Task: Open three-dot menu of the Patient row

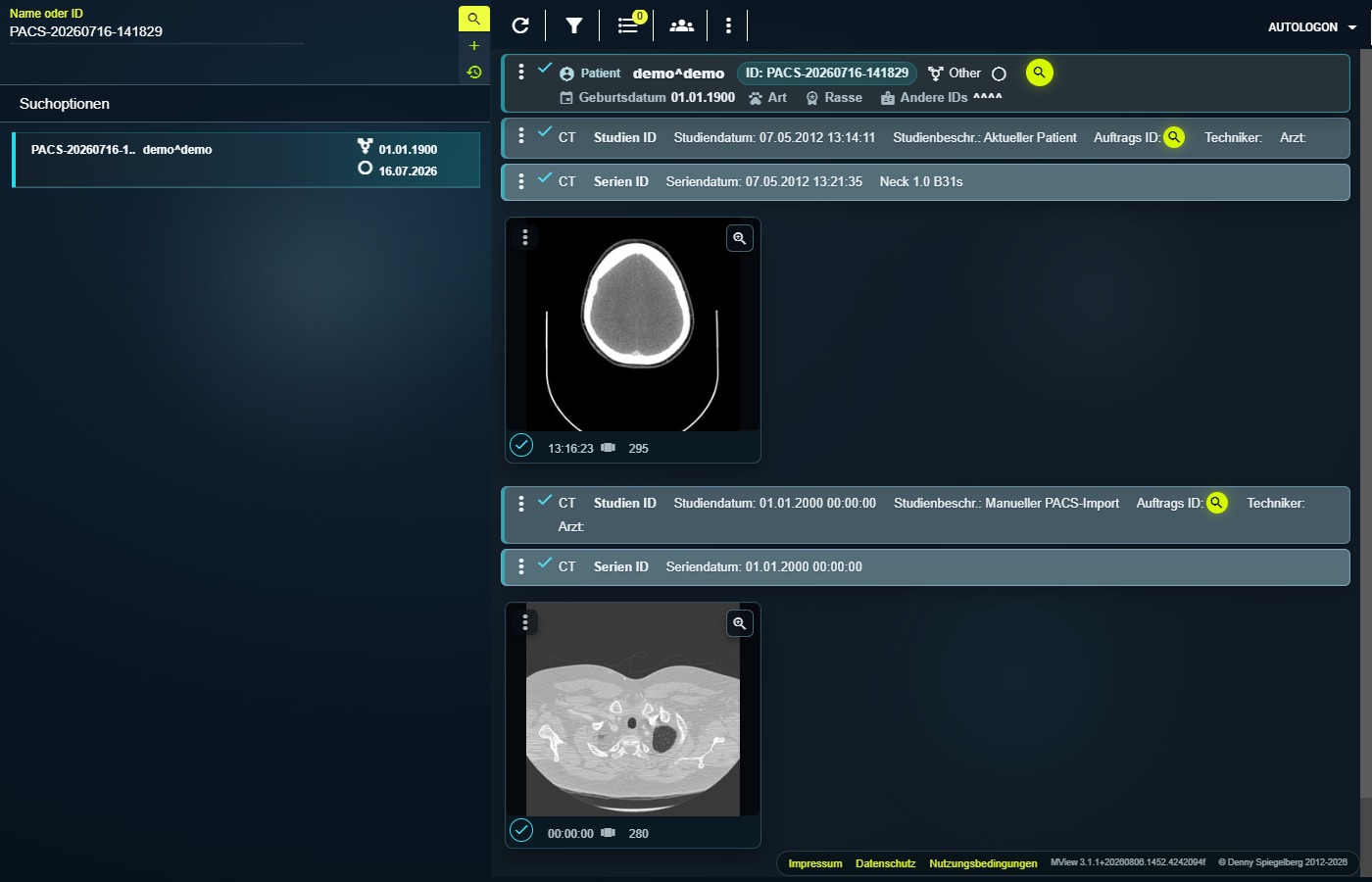Action: 521,71
